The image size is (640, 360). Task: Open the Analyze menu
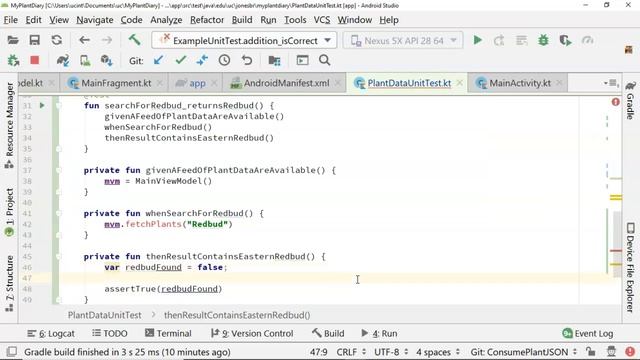[166, 20]
